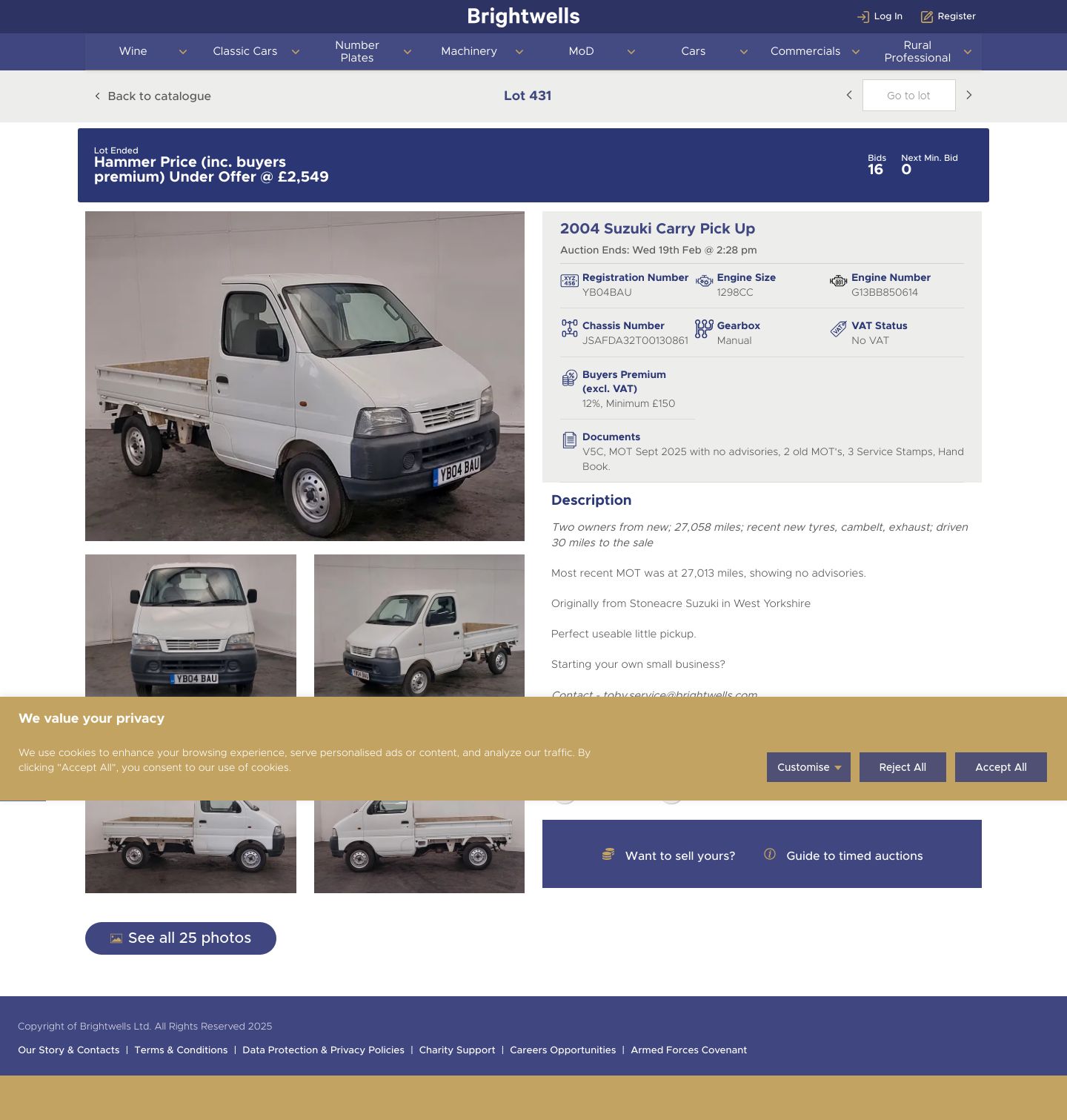The width and height of the screenshot is (1067, 1120).
Task: Click the Engine Number icon
Action: pyautogui.click(x=838, y=281)
